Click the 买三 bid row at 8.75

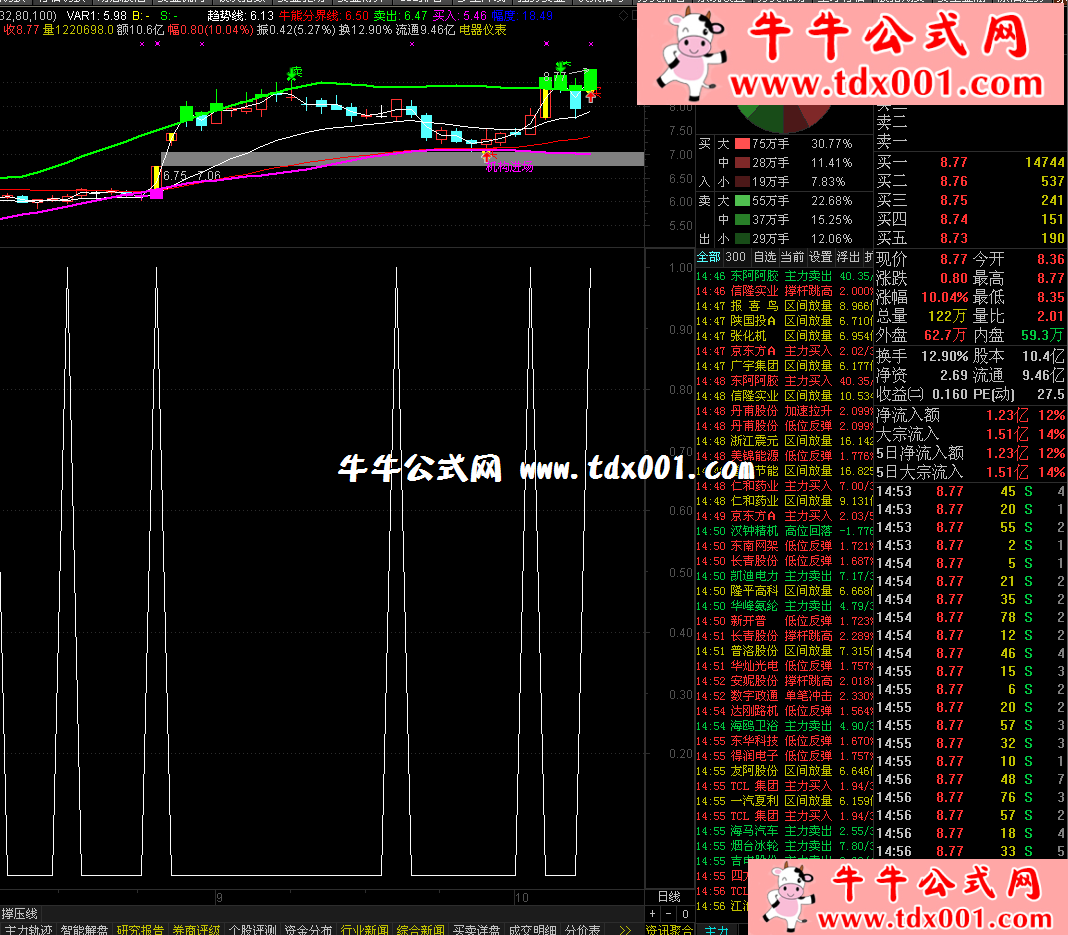[x=970, y=200]
